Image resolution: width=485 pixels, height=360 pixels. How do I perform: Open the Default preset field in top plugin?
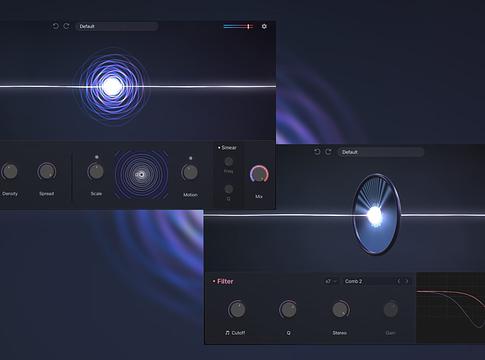(x=116, y=26)
